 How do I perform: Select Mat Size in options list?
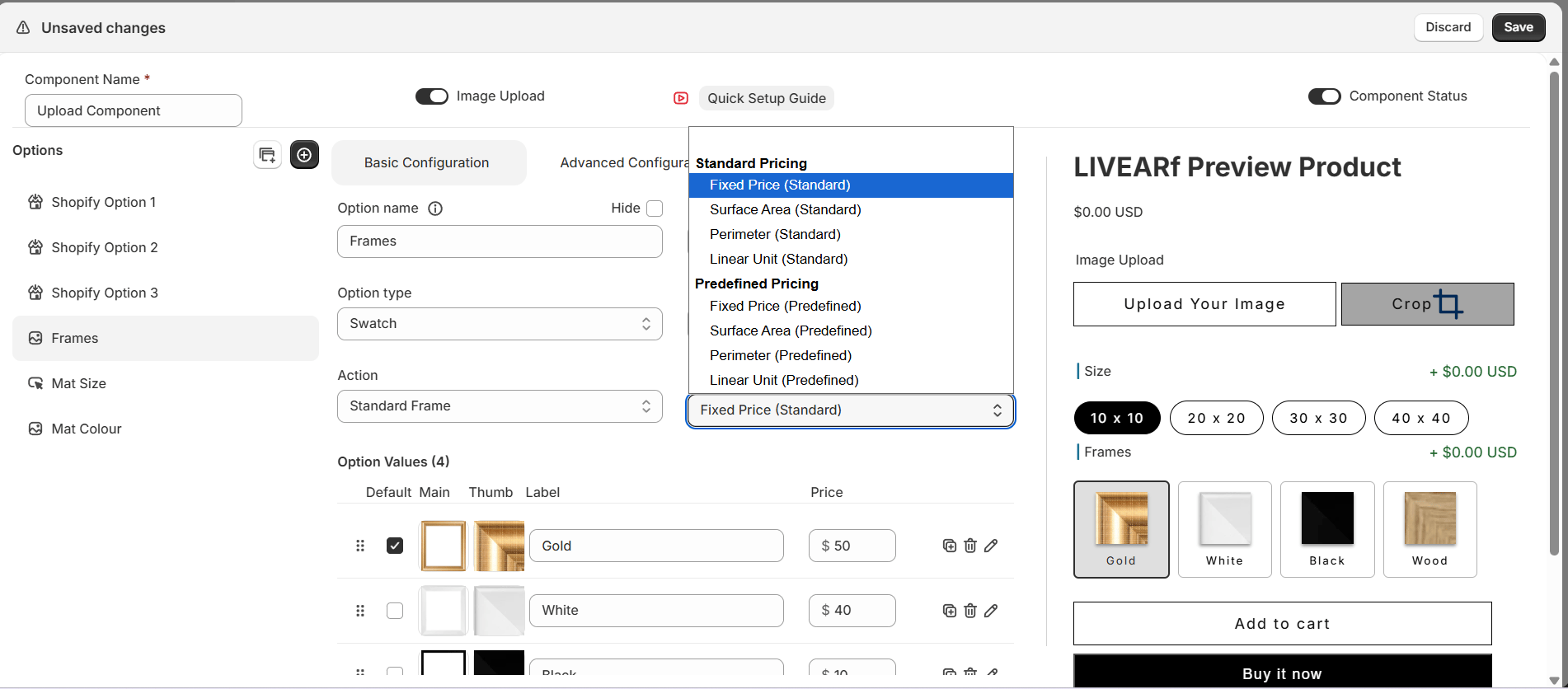[166, 383]
